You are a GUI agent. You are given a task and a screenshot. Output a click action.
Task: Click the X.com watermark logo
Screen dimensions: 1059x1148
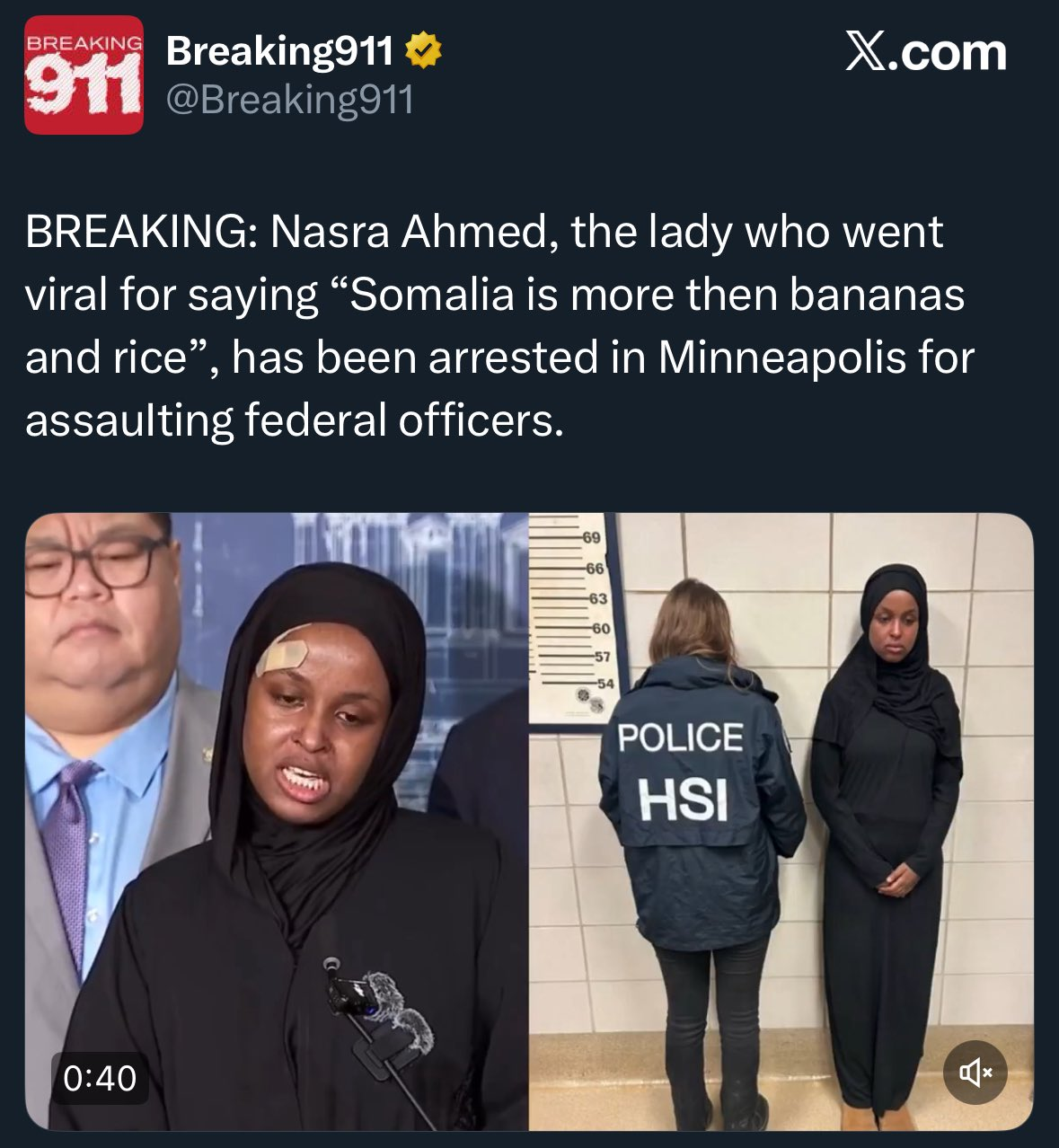pyautogui.click(x=926, y=52)
